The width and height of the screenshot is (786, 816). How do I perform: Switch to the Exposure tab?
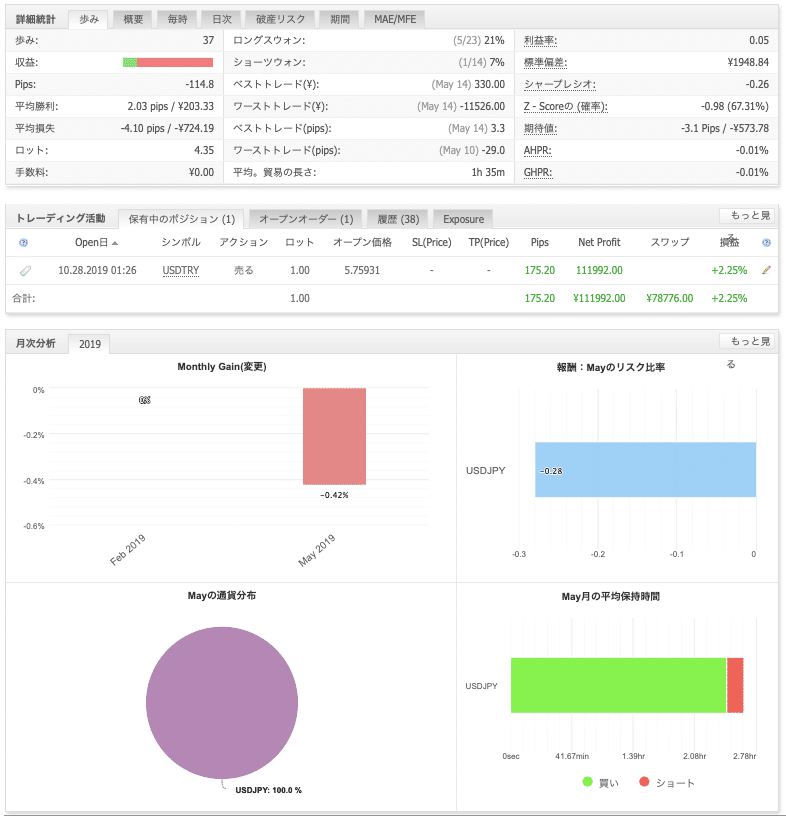click(463, 219)
